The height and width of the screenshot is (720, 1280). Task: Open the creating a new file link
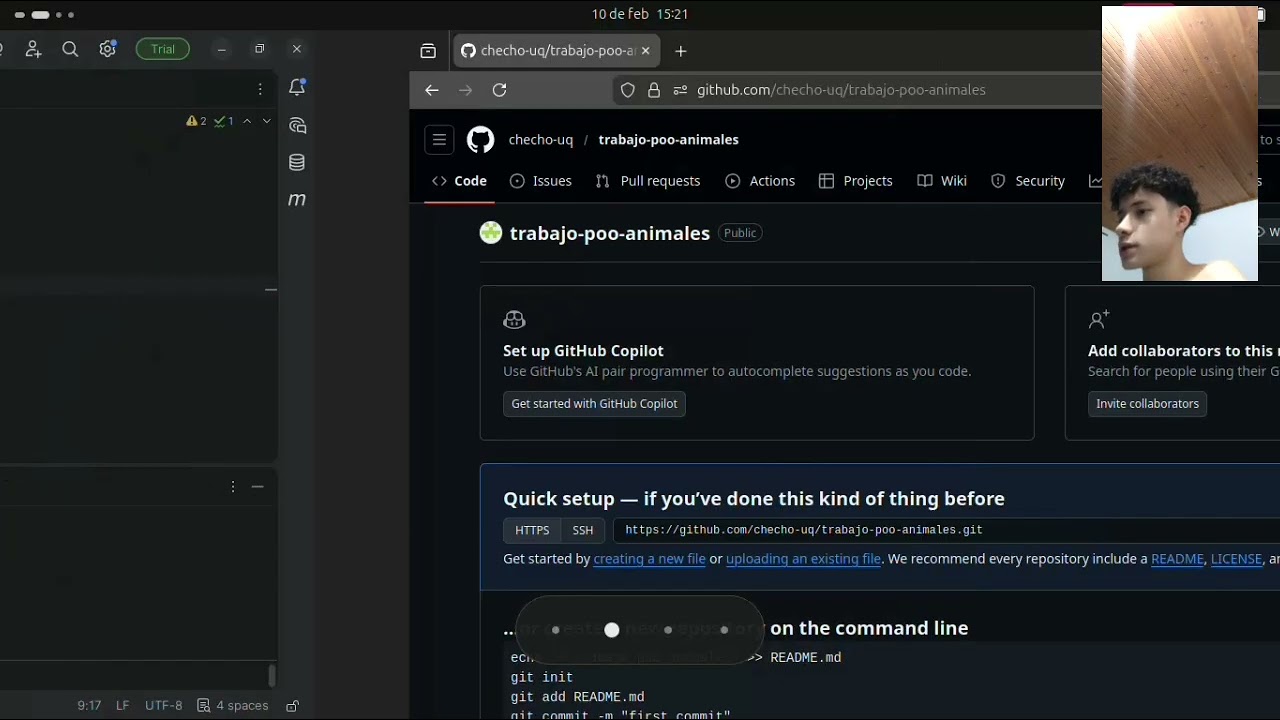click(650, 559)
